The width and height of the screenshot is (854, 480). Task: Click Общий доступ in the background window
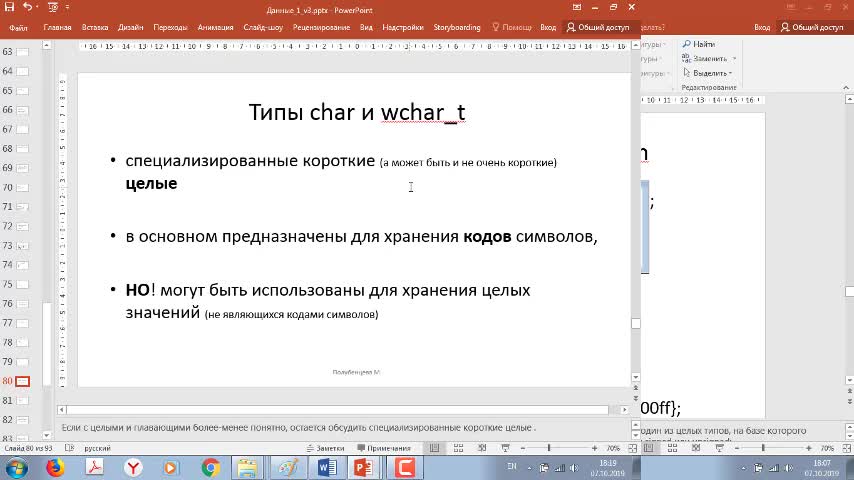click(x=812, y=27)
